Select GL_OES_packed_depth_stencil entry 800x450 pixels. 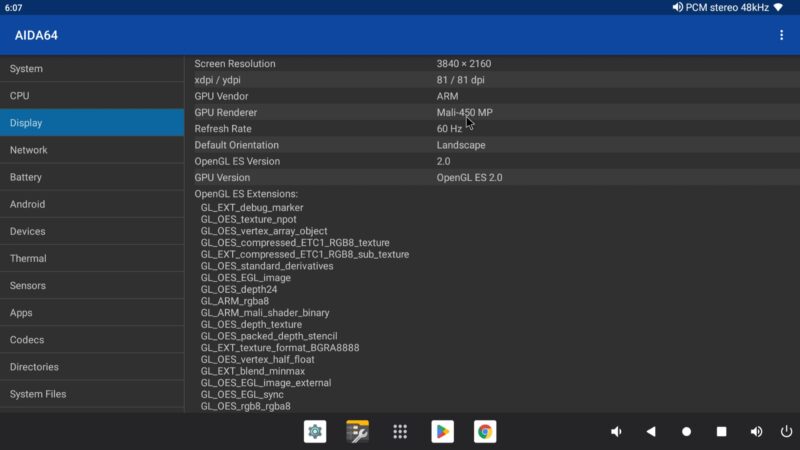coord(269,336)
